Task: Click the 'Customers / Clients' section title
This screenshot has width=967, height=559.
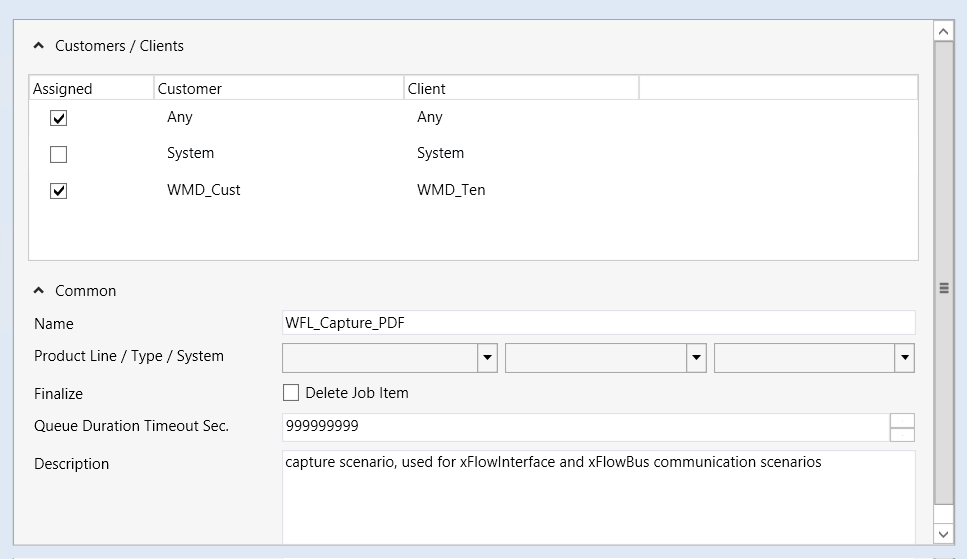Action: pos(120,46)
